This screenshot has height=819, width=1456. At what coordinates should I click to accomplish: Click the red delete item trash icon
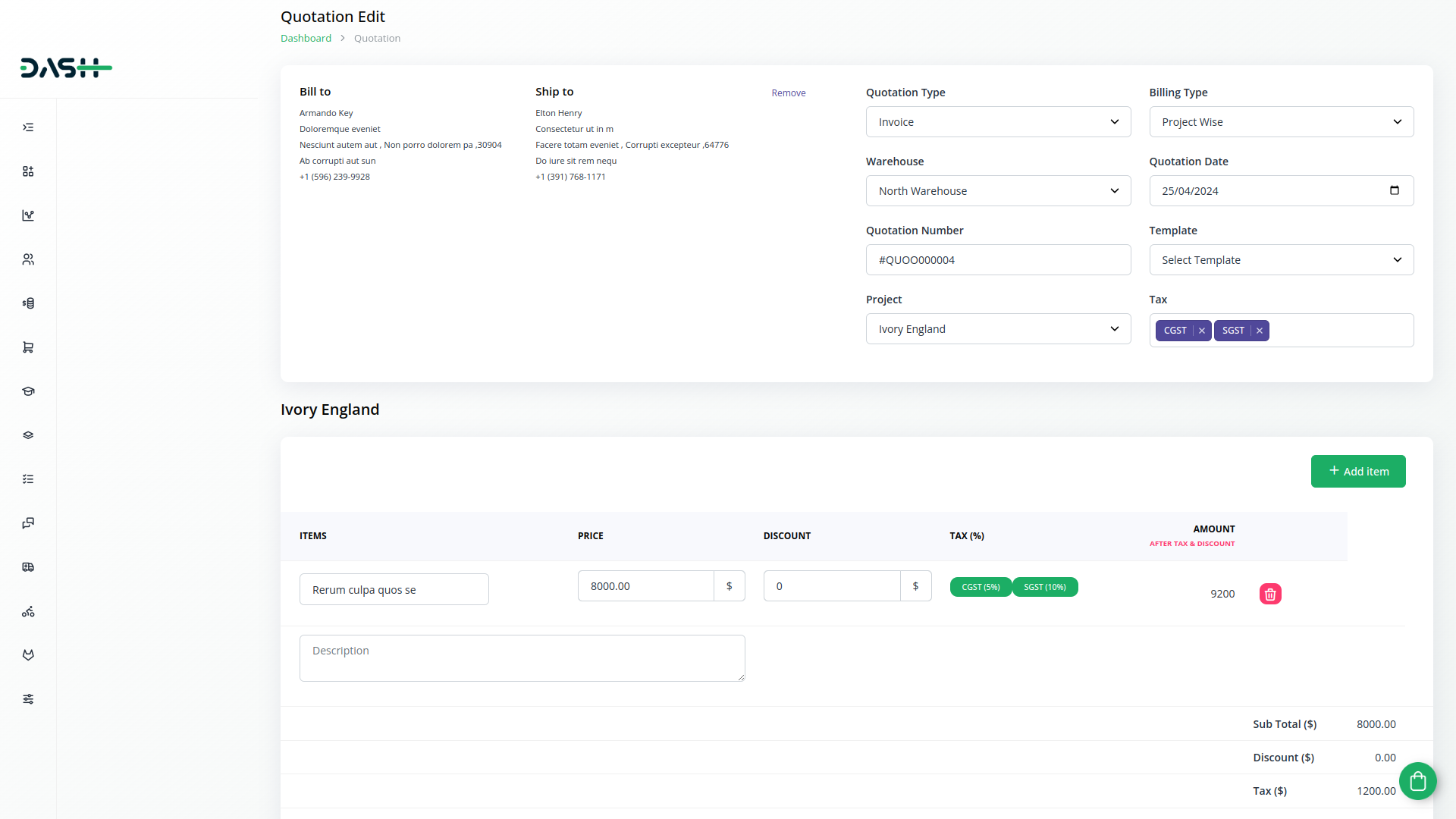1270,594
